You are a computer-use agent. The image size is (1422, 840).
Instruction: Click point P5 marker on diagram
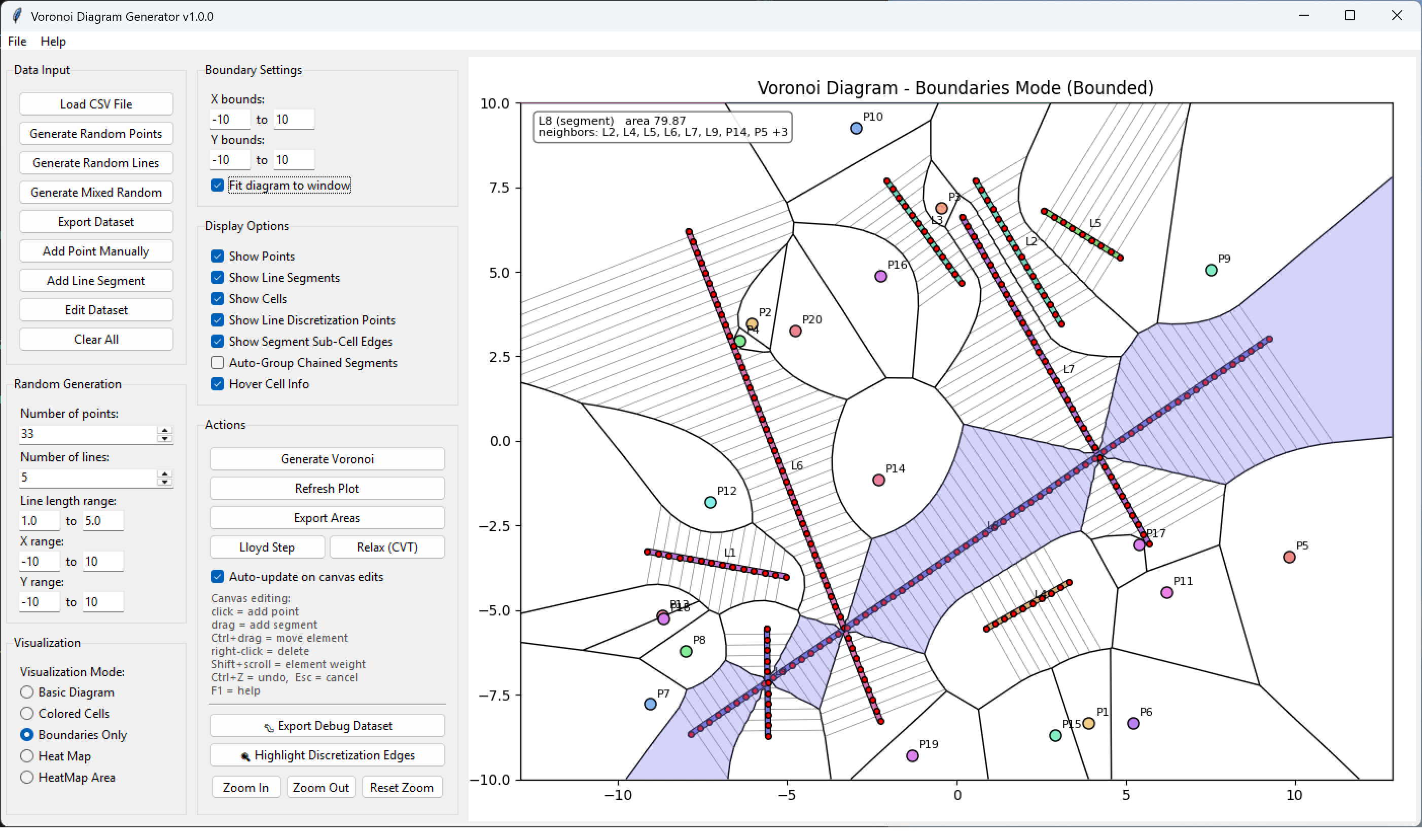coord(1289,557)
